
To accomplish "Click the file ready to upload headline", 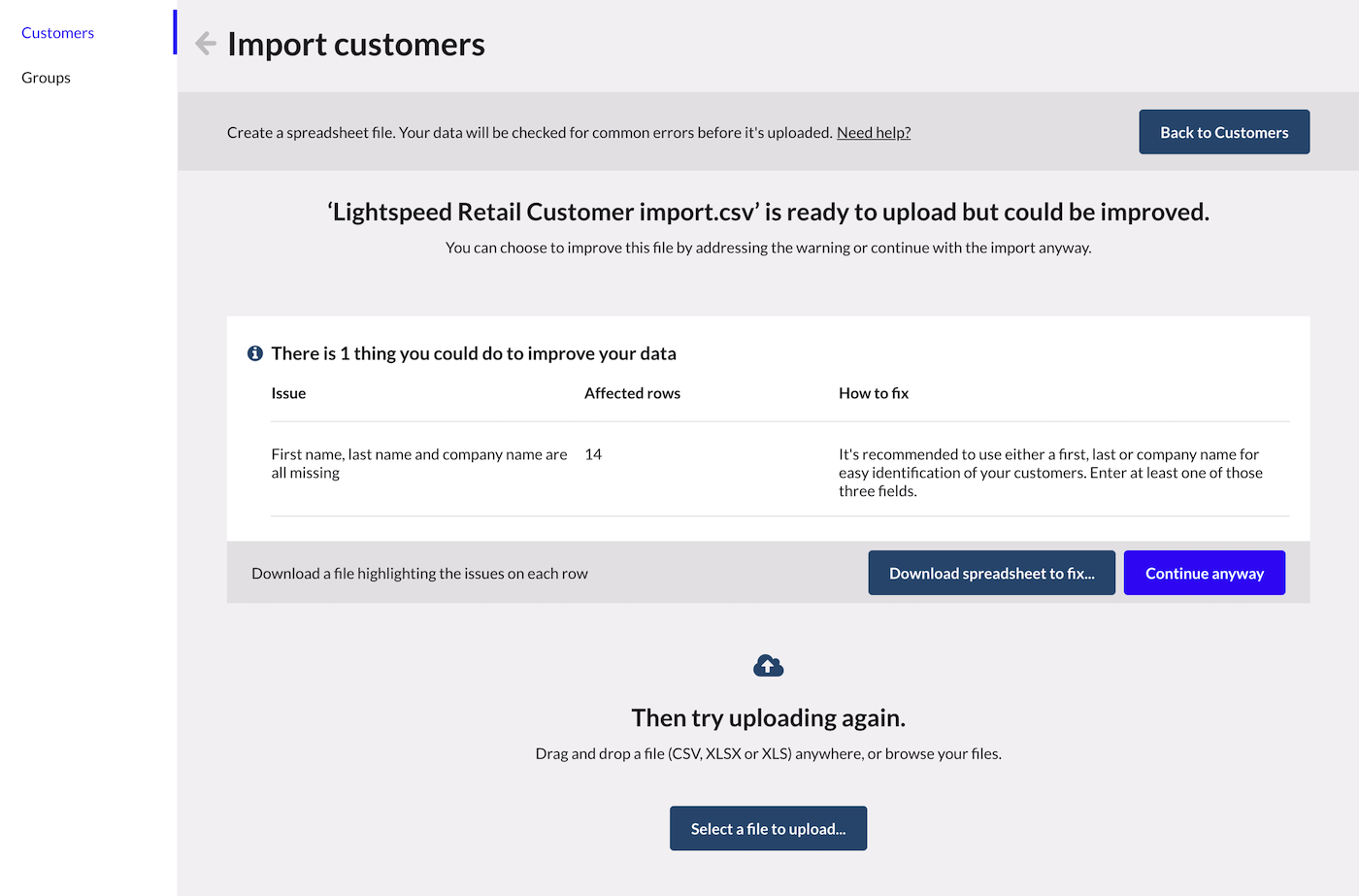I will 768,212.
